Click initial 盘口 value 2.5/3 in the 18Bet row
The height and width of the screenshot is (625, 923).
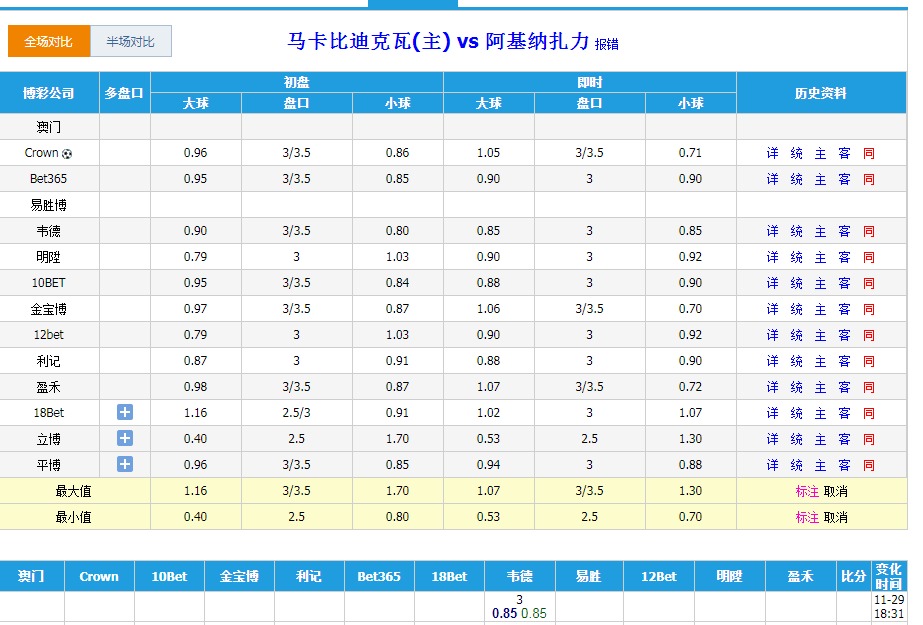coord(296,413)
